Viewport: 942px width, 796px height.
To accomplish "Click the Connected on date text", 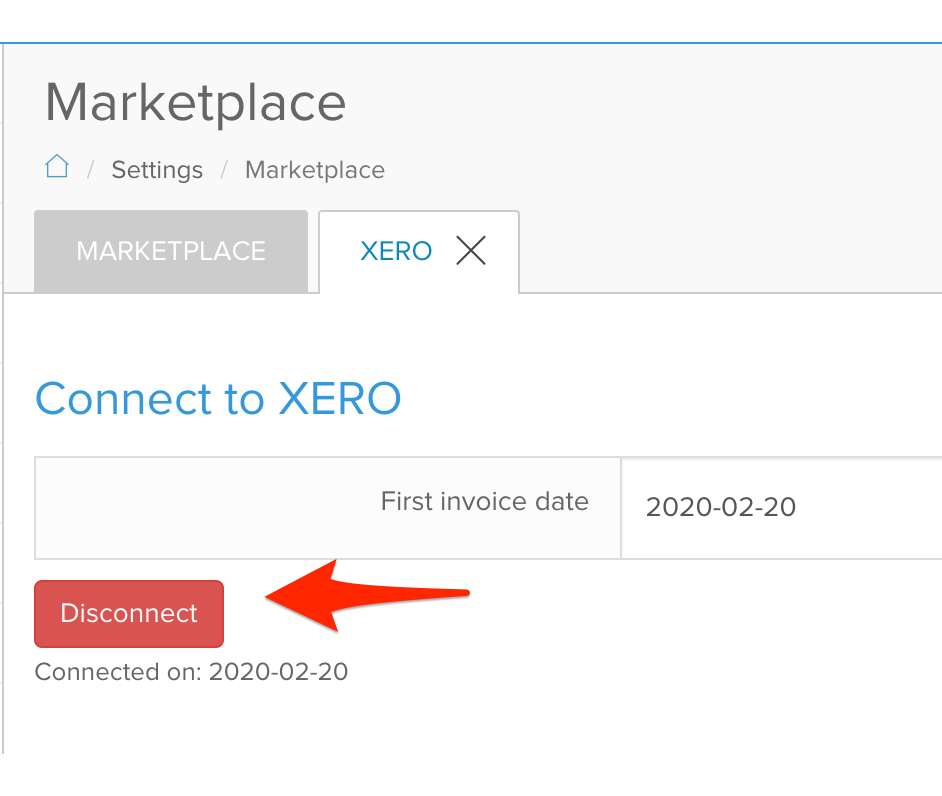I will pos(191,671).
